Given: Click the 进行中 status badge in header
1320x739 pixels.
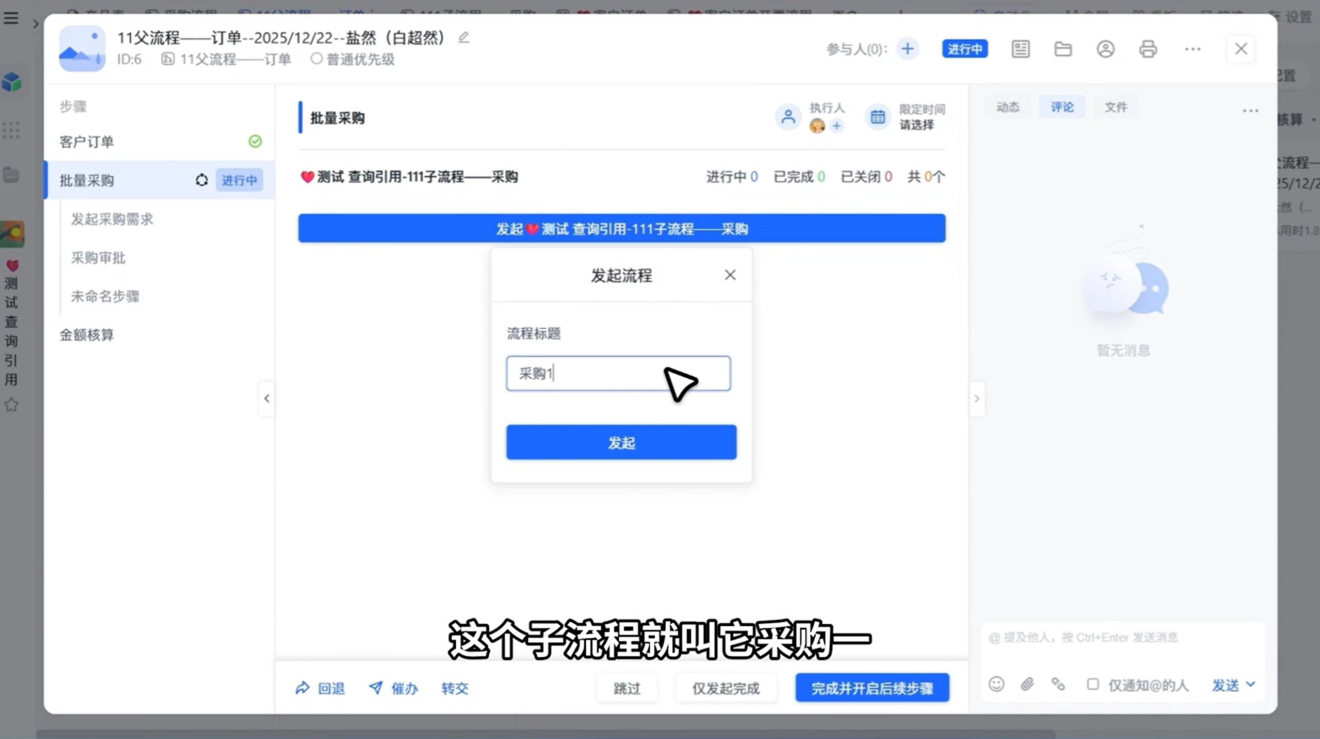Looking at the screenshot, I should tap(965, 49).
